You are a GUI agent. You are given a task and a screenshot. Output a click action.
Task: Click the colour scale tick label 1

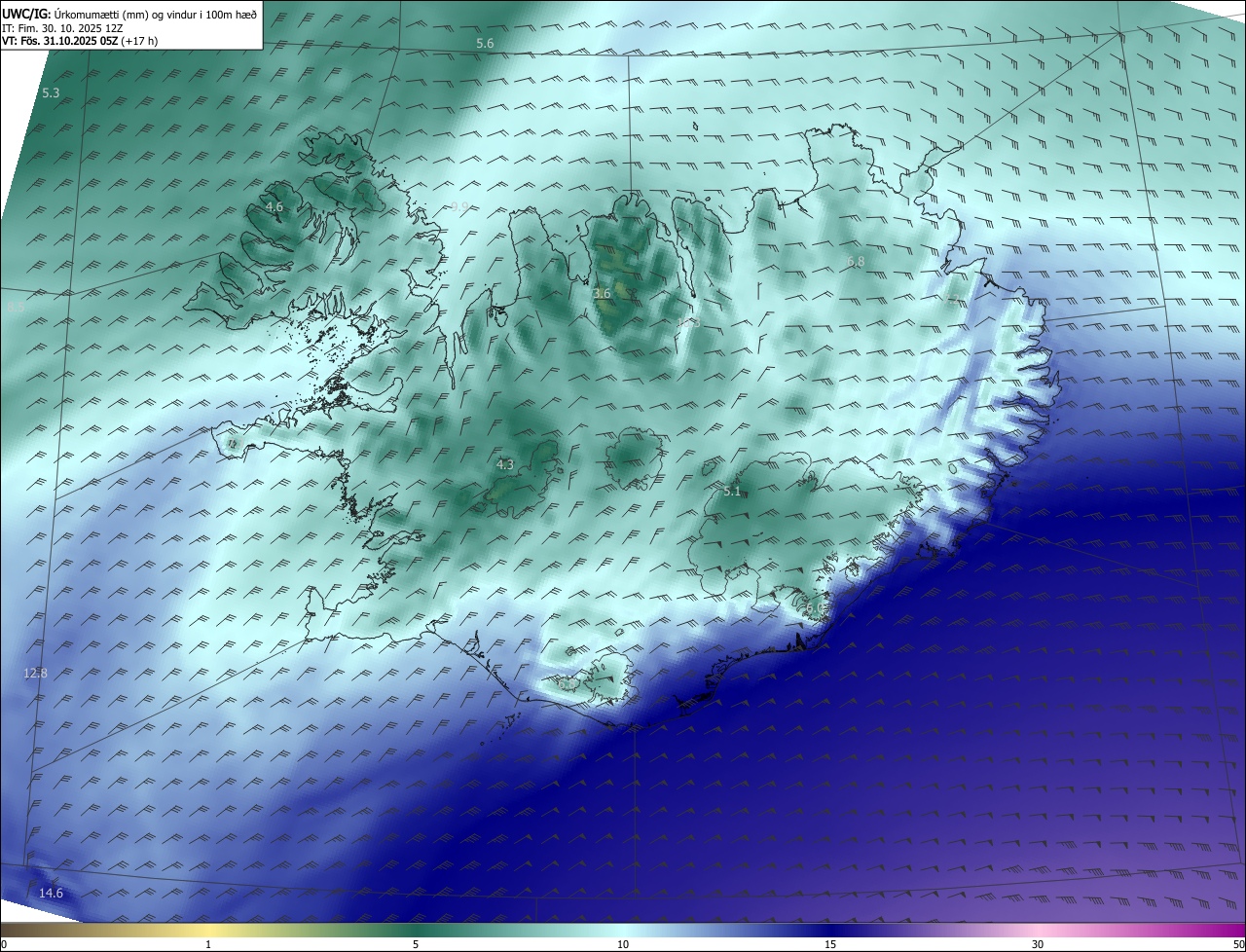pos(208,944)
